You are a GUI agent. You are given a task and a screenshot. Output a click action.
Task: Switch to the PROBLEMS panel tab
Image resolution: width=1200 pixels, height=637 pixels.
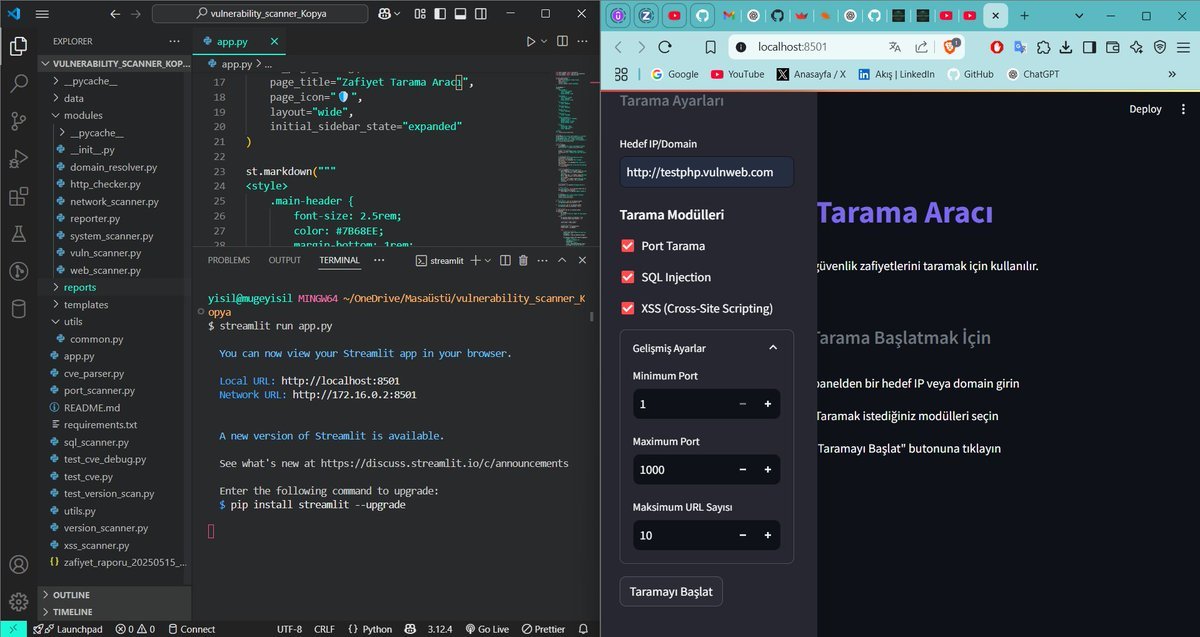[x=228, y=260]
